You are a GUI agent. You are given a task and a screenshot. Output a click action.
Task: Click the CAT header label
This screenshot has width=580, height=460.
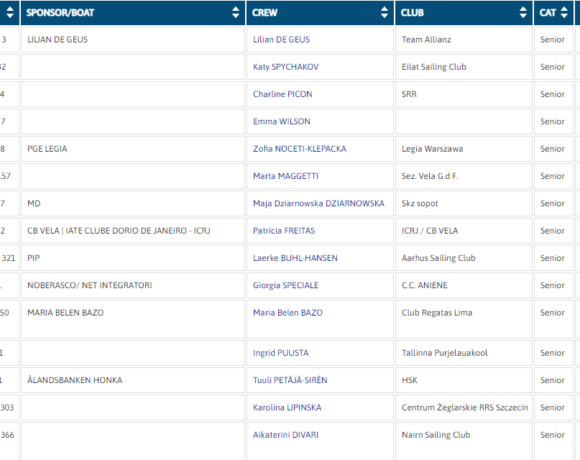(547, 13)
